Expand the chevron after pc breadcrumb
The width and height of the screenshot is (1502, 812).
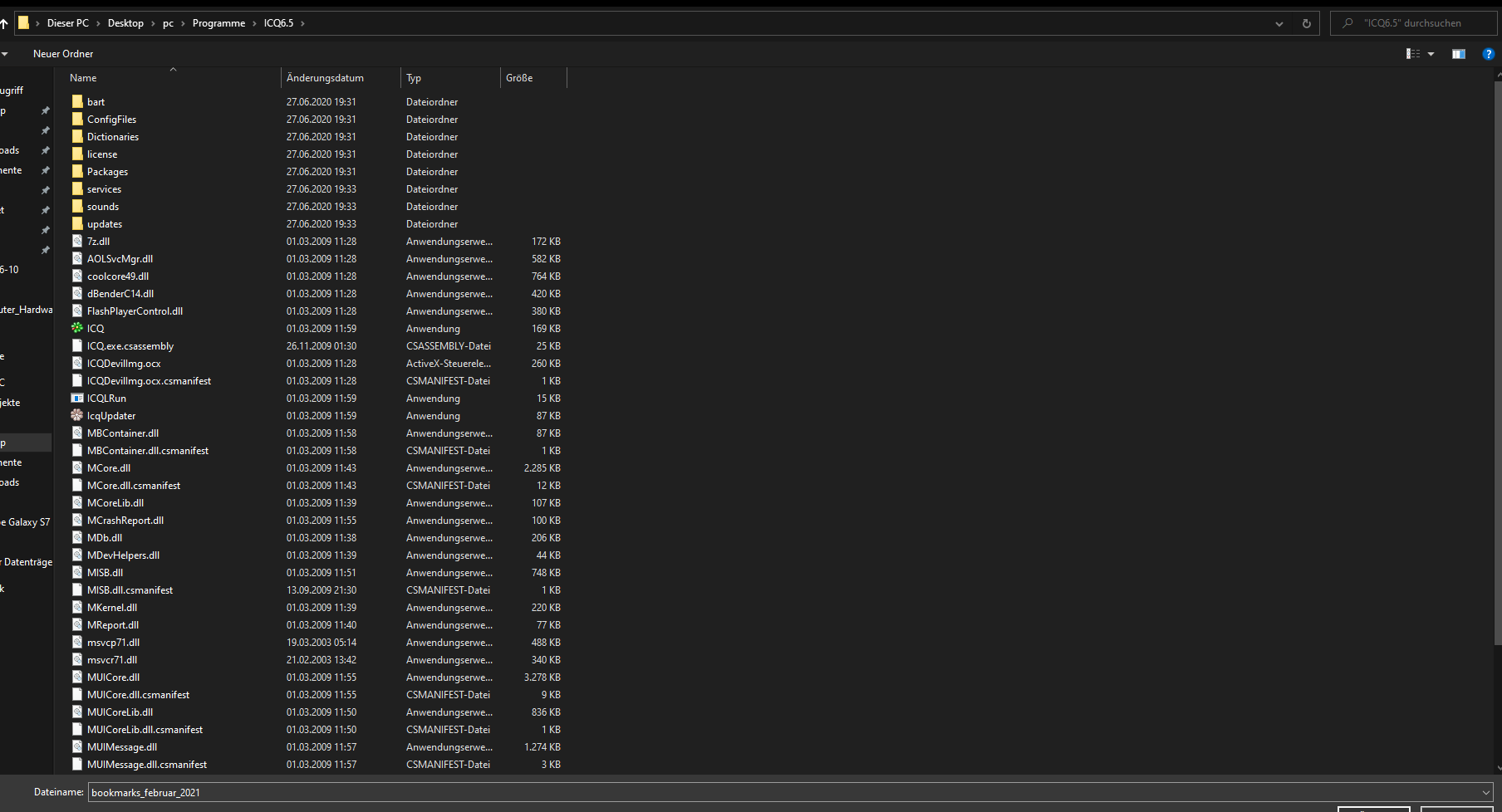(183, 23)
